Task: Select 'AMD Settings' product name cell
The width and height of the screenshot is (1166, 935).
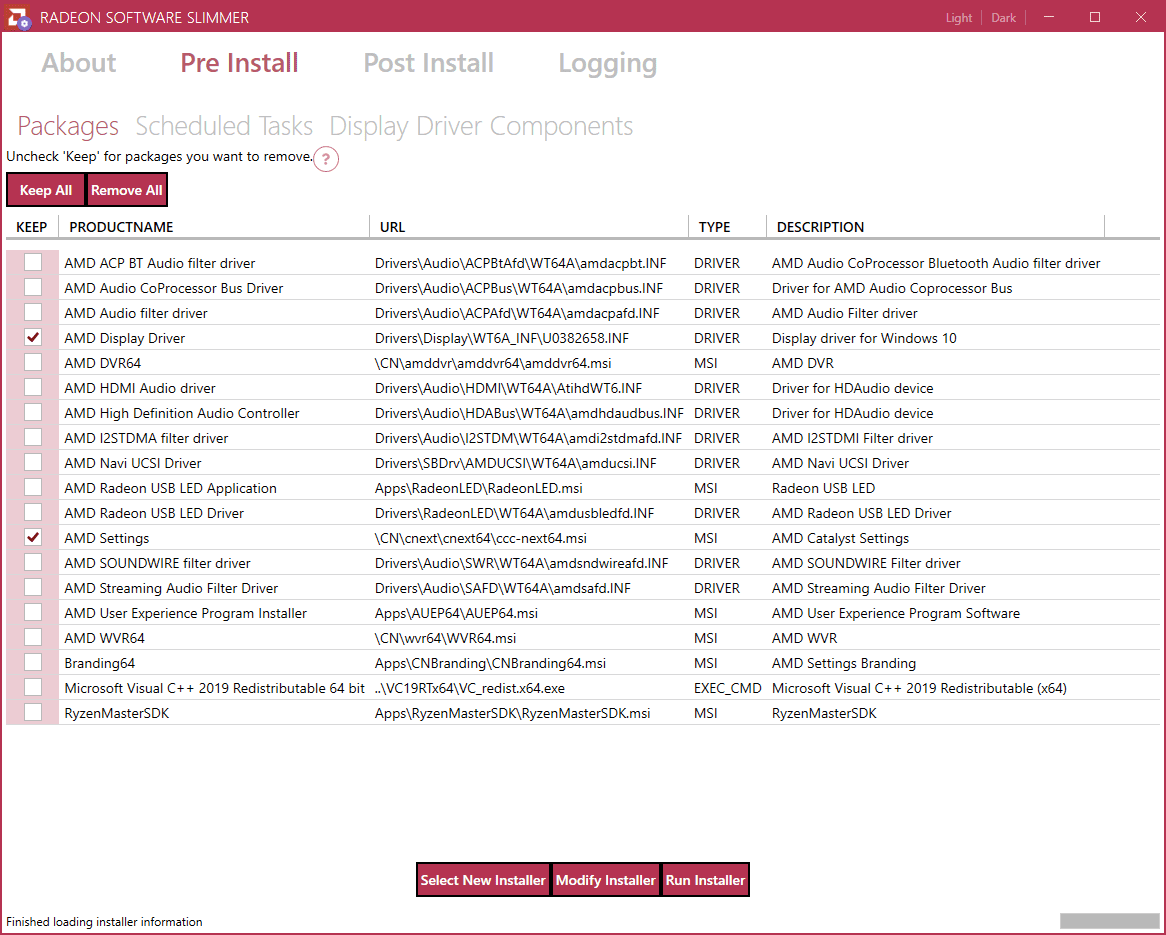Action: 106,538
